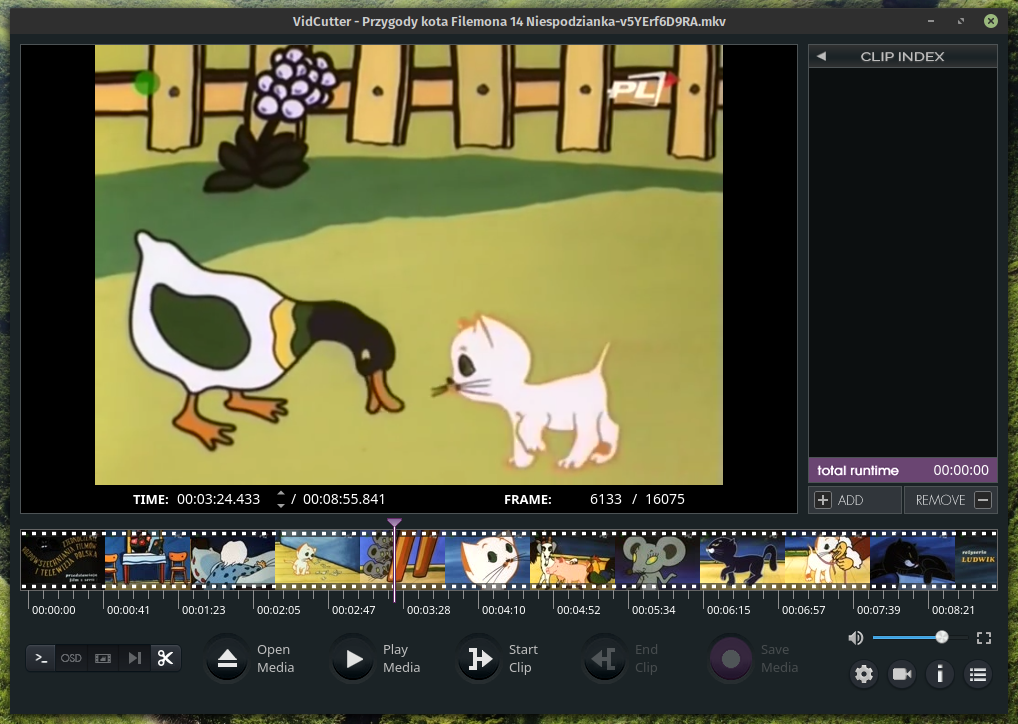
Task: Click the Open Media eject icon
Action: click(x=227, y=659)
